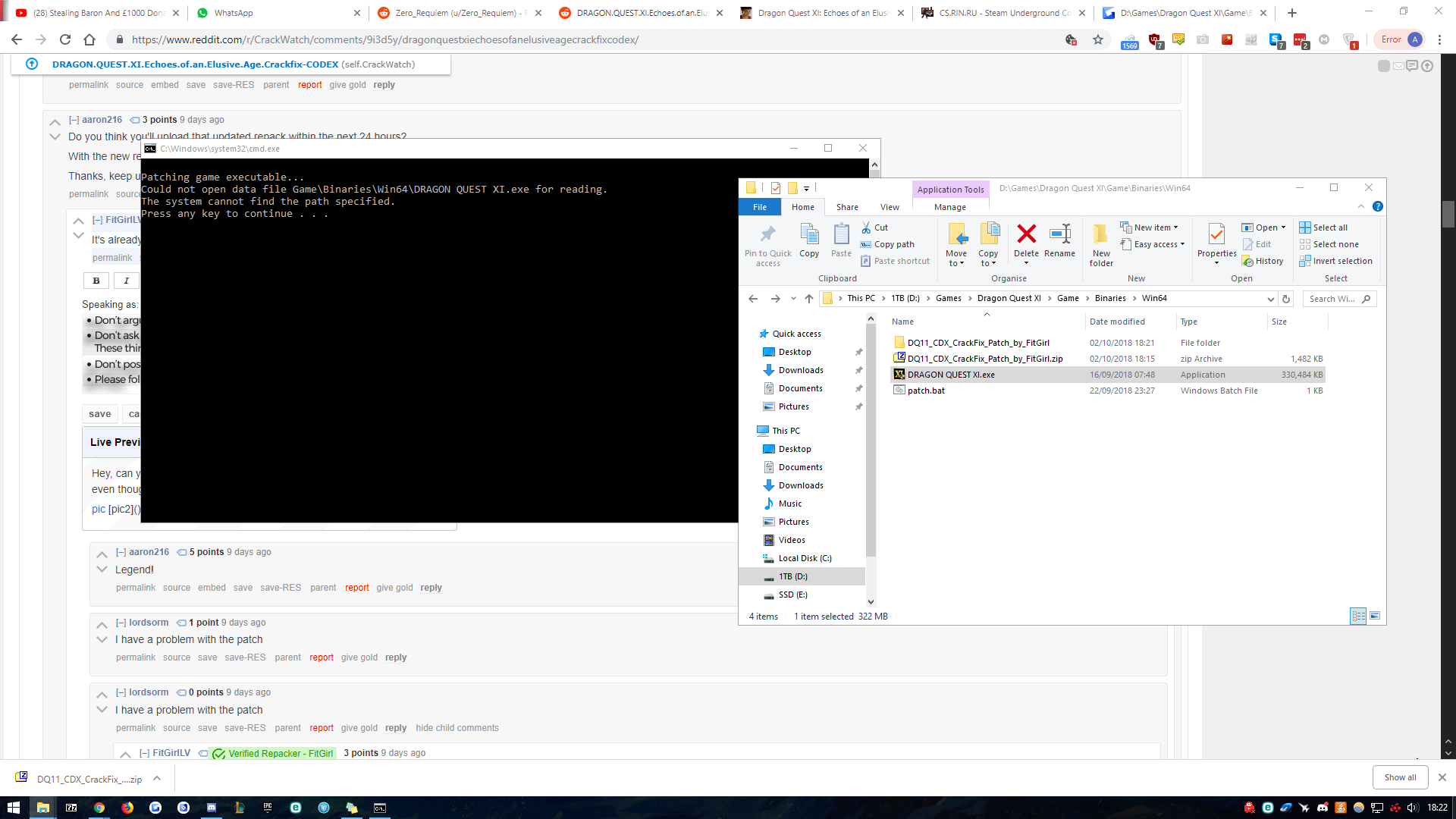Screen dimensions: 1456x819
Task: Click the New folder icon
Action: (x=1100, y=234)
